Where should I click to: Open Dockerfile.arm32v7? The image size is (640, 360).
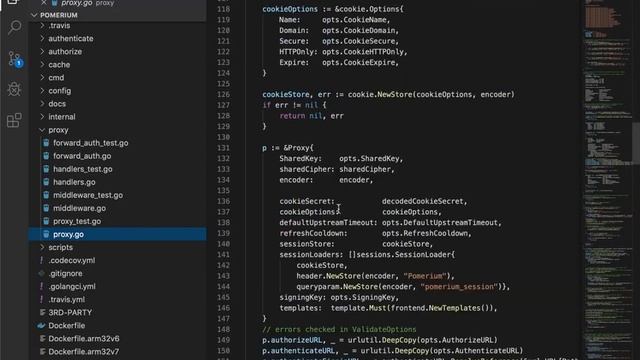pyautogui.click(x=84, y=352)
